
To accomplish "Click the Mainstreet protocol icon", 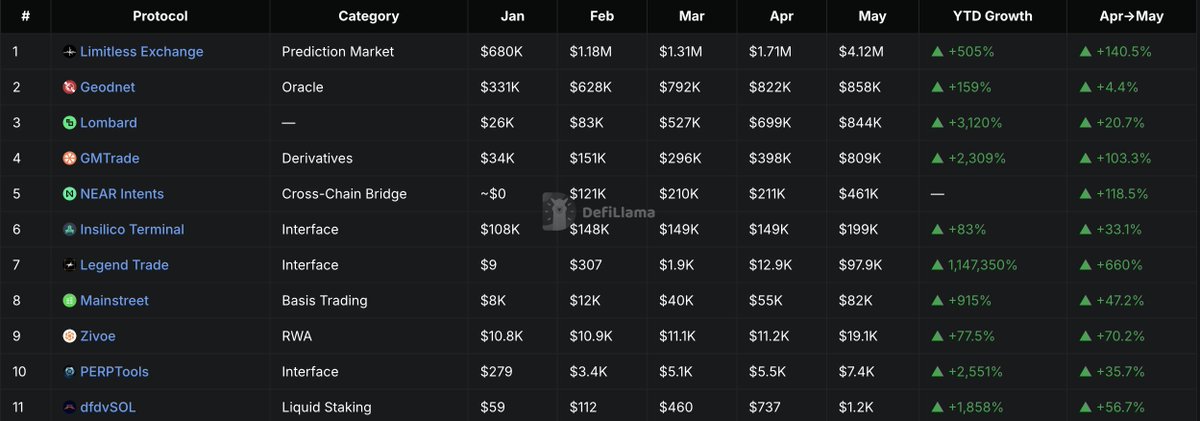I will 69,300.
